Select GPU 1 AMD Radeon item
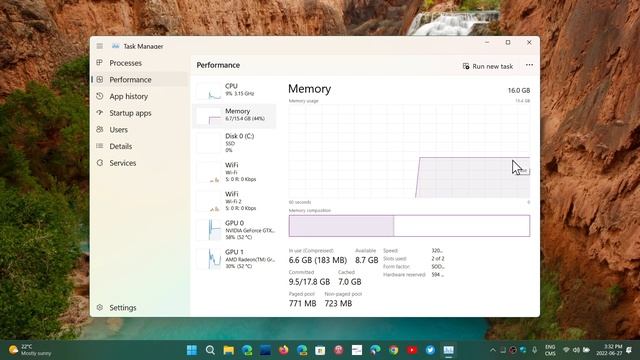This screenshot has height=360, width=640. (234, 259)
